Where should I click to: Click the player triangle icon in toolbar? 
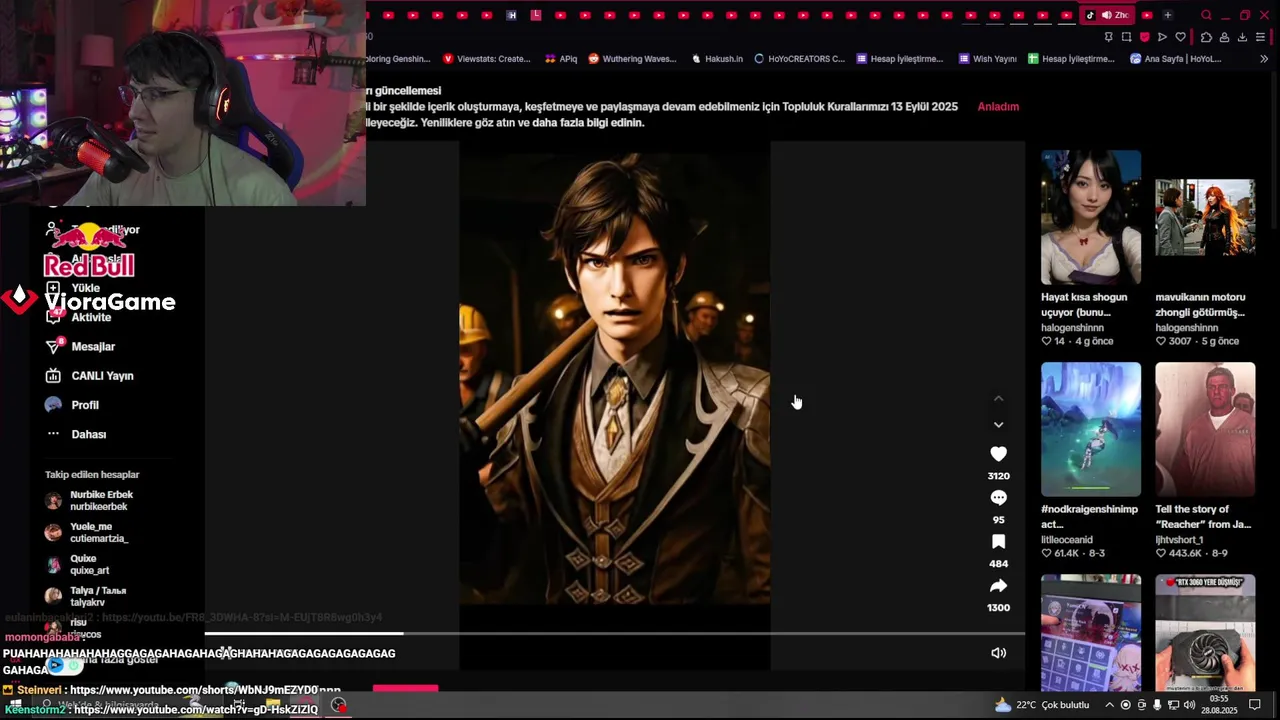(1162, 37)
